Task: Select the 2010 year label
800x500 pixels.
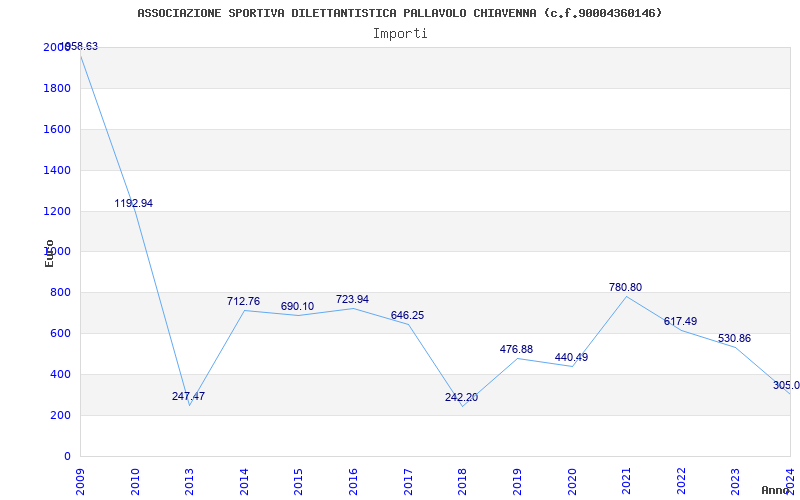Action: (x=135, y=482)
